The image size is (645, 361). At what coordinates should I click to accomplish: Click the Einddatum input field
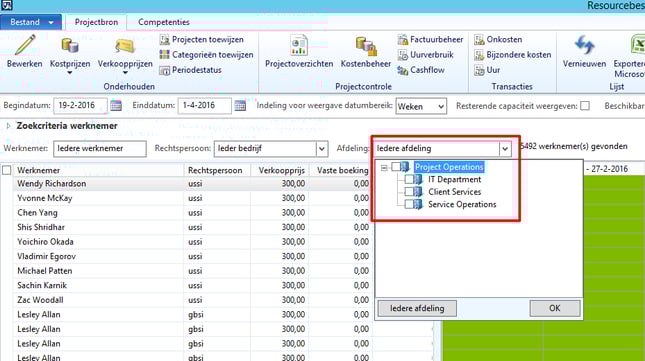204,106
